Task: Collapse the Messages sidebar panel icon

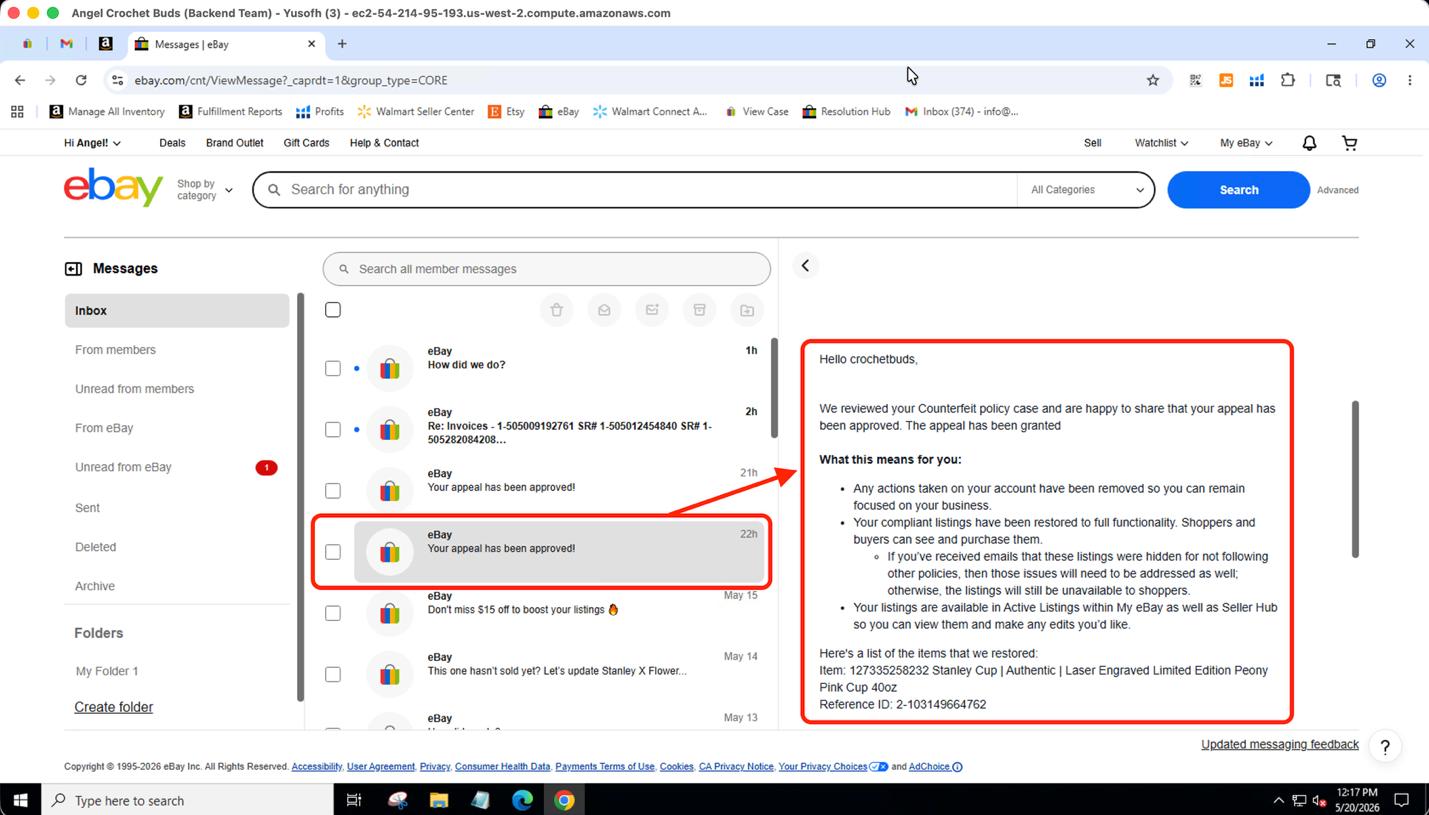Action: 73,269
